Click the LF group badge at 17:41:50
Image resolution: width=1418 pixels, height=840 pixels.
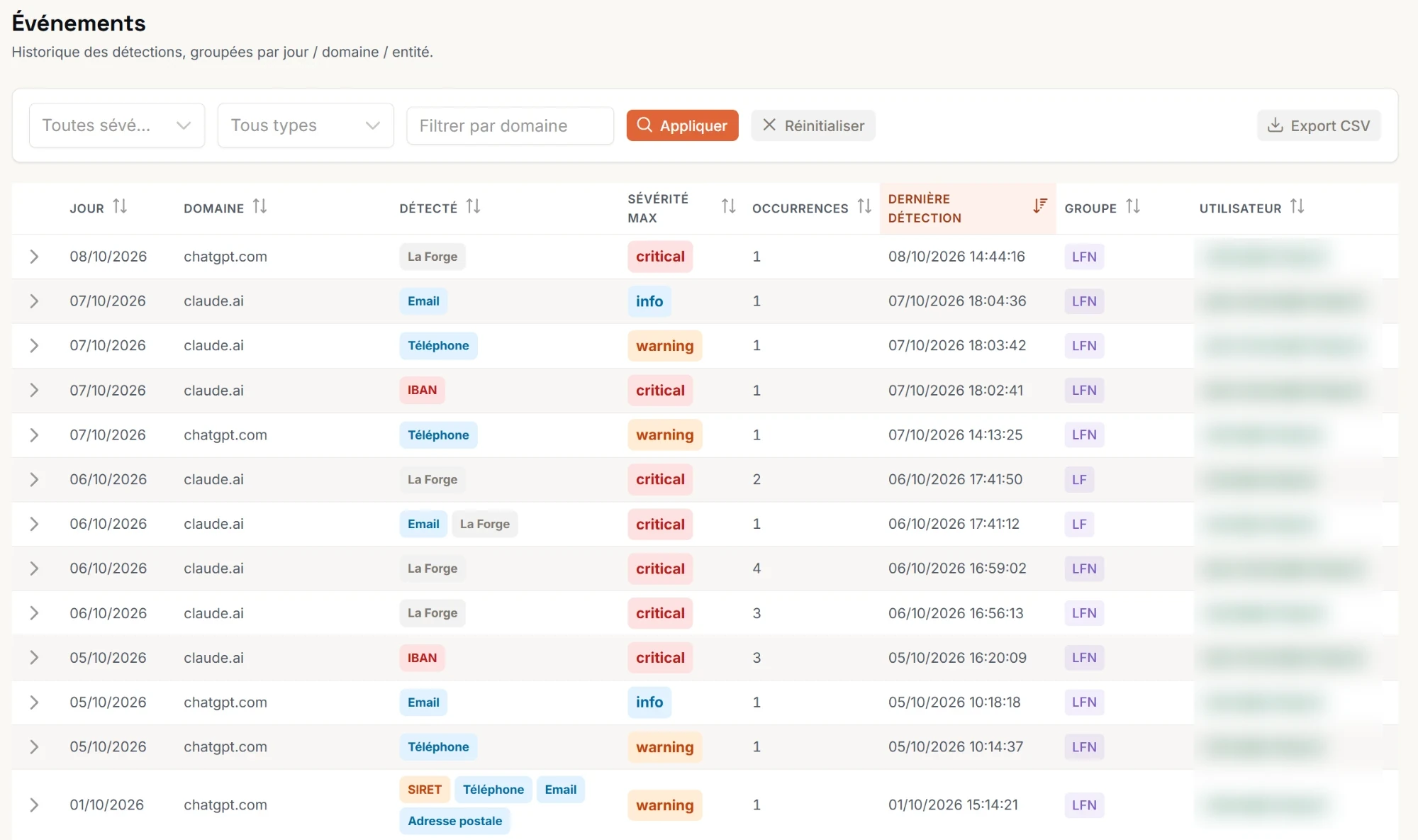click(1079, 480)
